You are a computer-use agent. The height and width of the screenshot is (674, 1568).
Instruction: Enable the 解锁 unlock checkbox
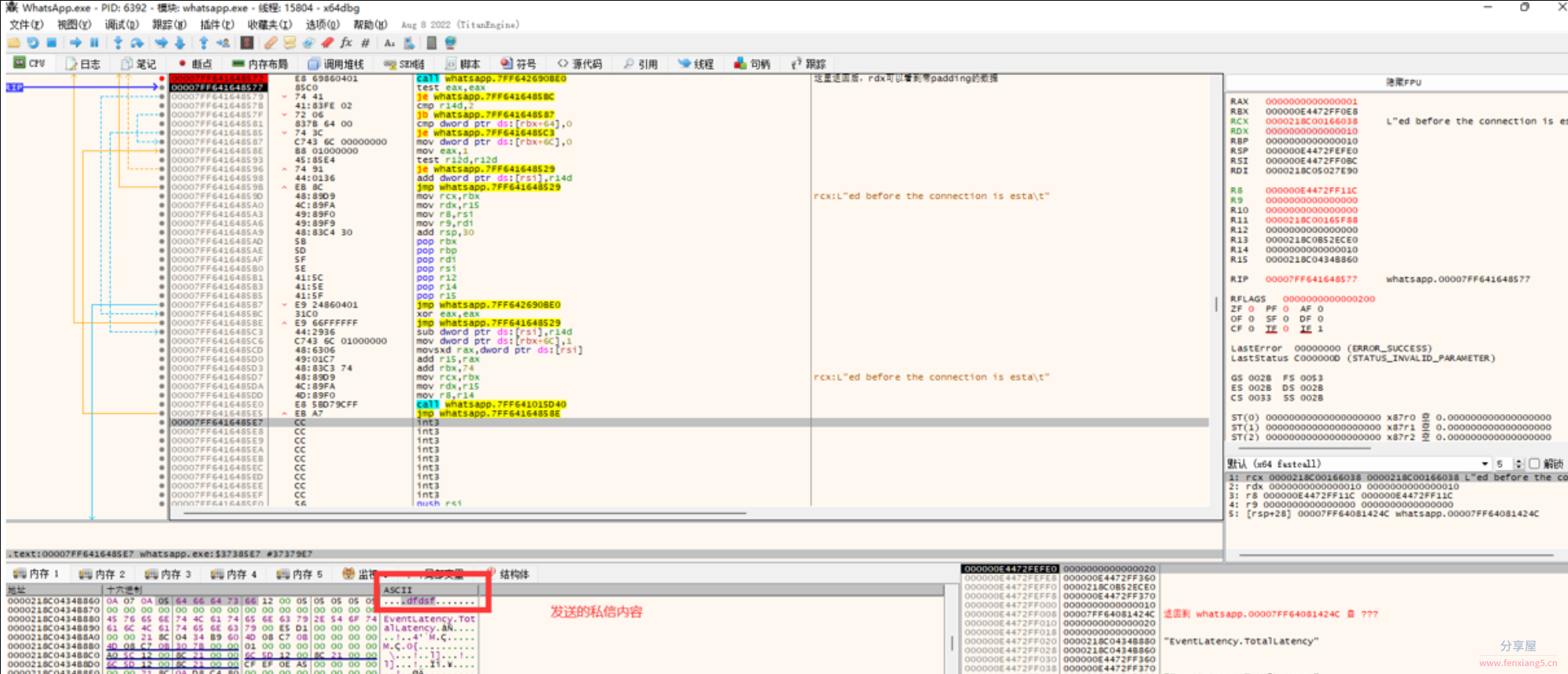pos(1534,463)
